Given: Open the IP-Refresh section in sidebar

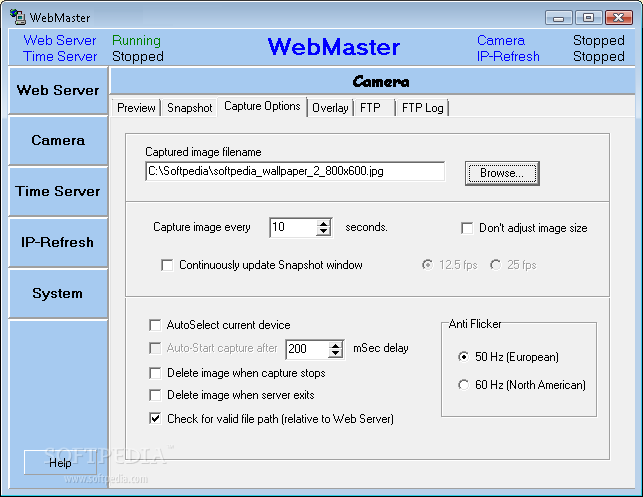Looking at the screenshot, I should 58,242.
